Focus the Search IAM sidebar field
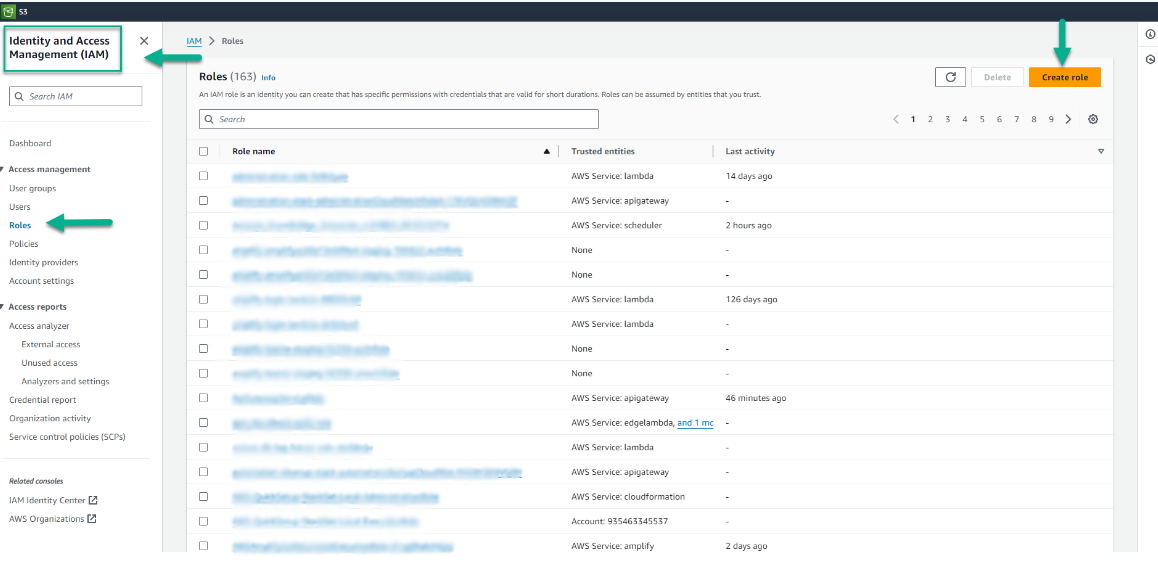The image size is (1158, 562). pyautogui.click(x=76, y=96)
